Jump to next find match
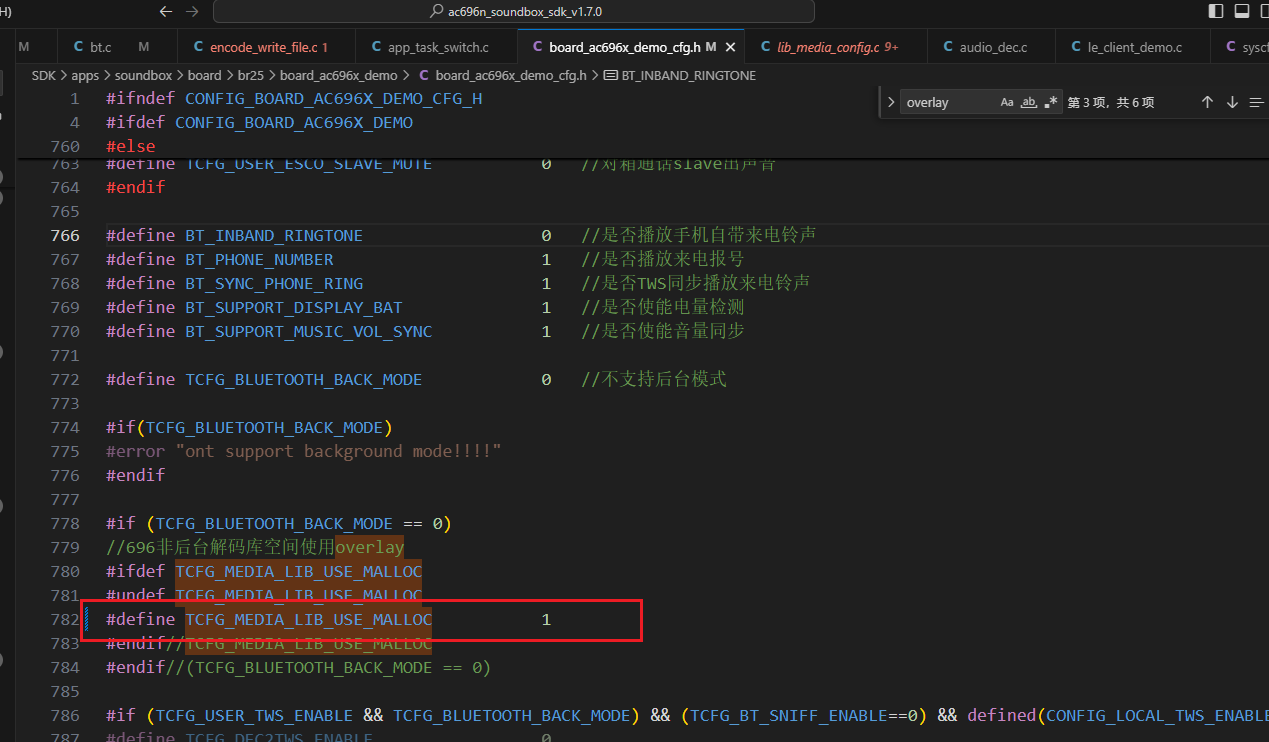Viewport: 1269px width, 742px height. (x=1232, y=102)
